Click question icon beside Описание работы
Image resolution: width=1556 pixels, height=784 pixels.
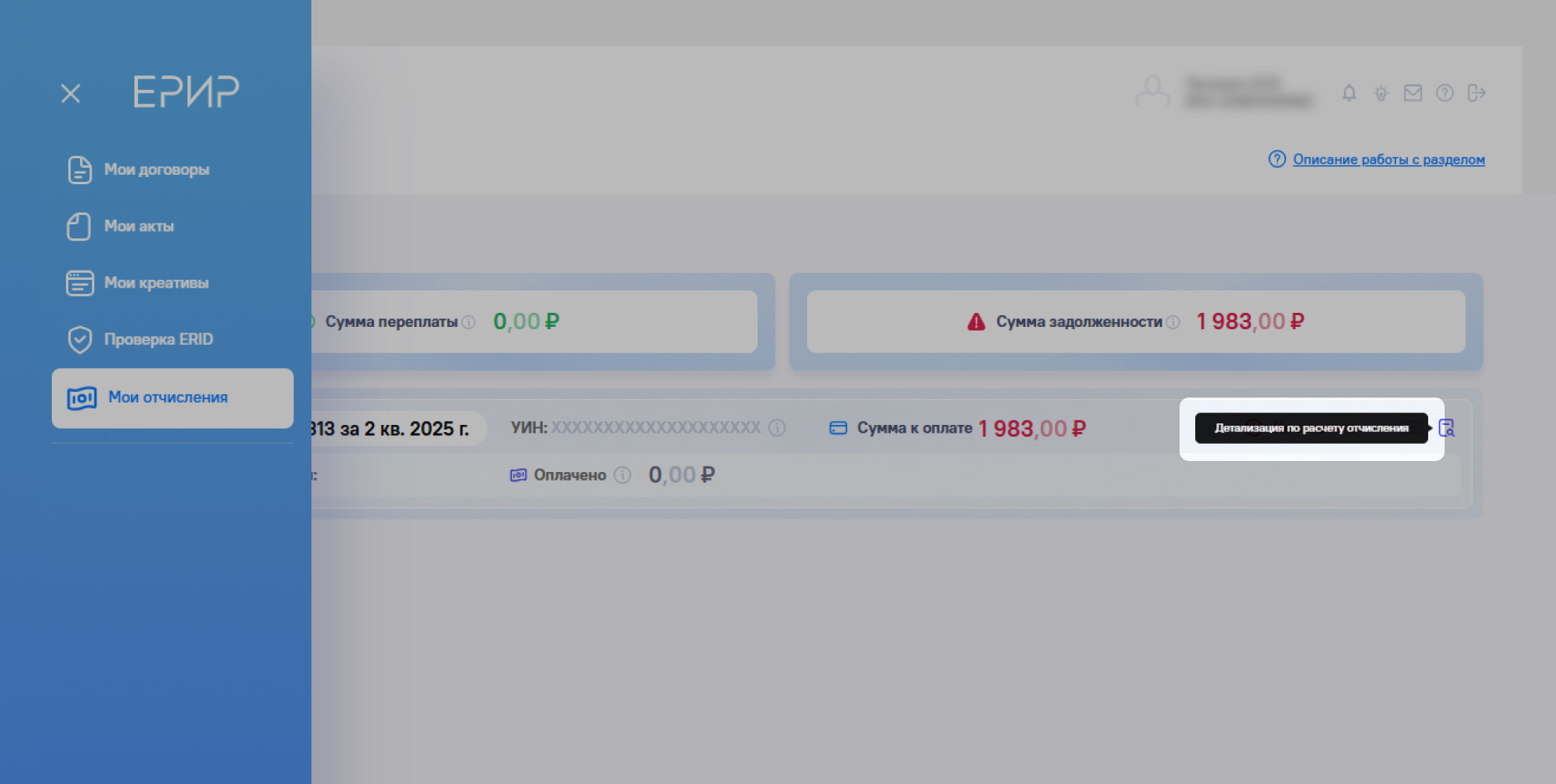point(1277,159)
